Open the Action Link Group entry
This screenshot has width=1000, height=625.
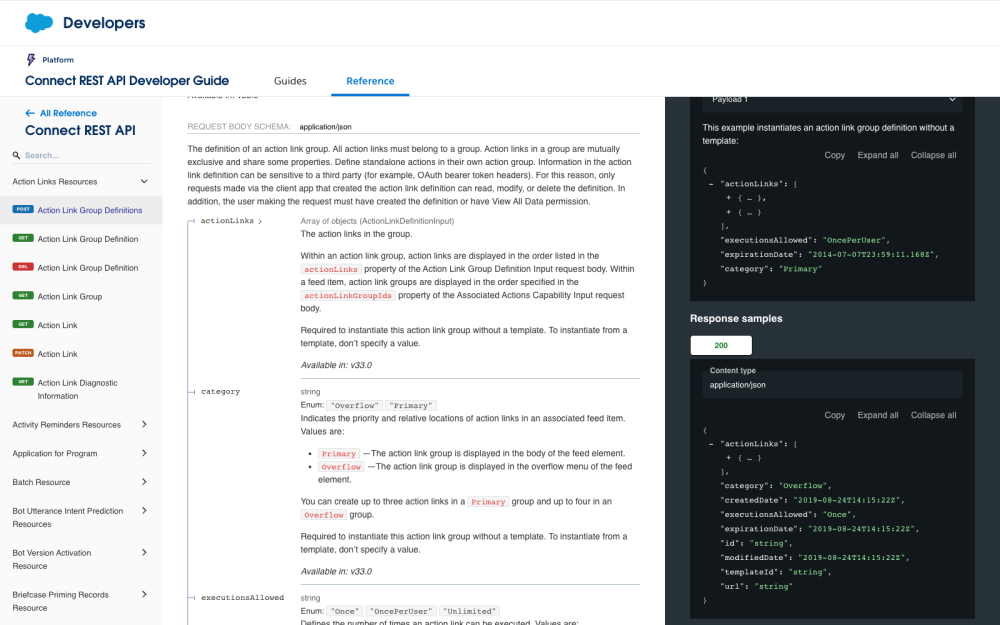[70, 296]
